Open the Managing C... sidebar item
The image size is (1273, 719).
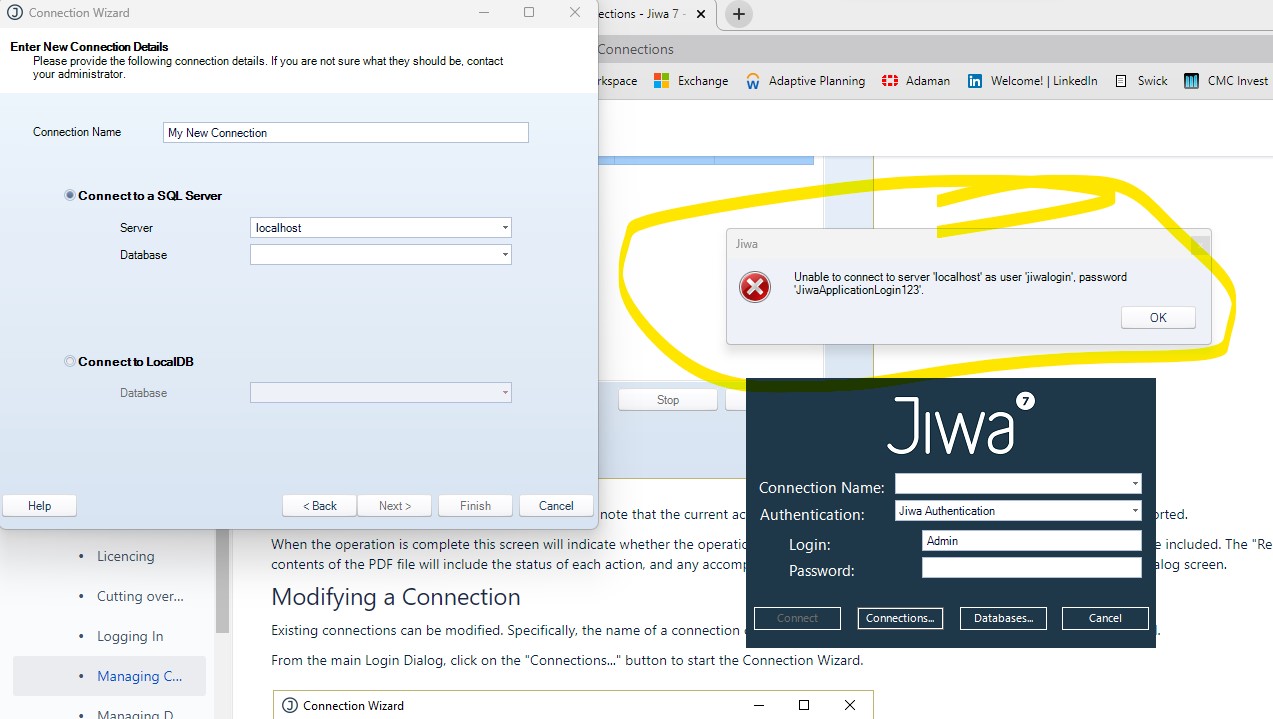coord(139,676)
